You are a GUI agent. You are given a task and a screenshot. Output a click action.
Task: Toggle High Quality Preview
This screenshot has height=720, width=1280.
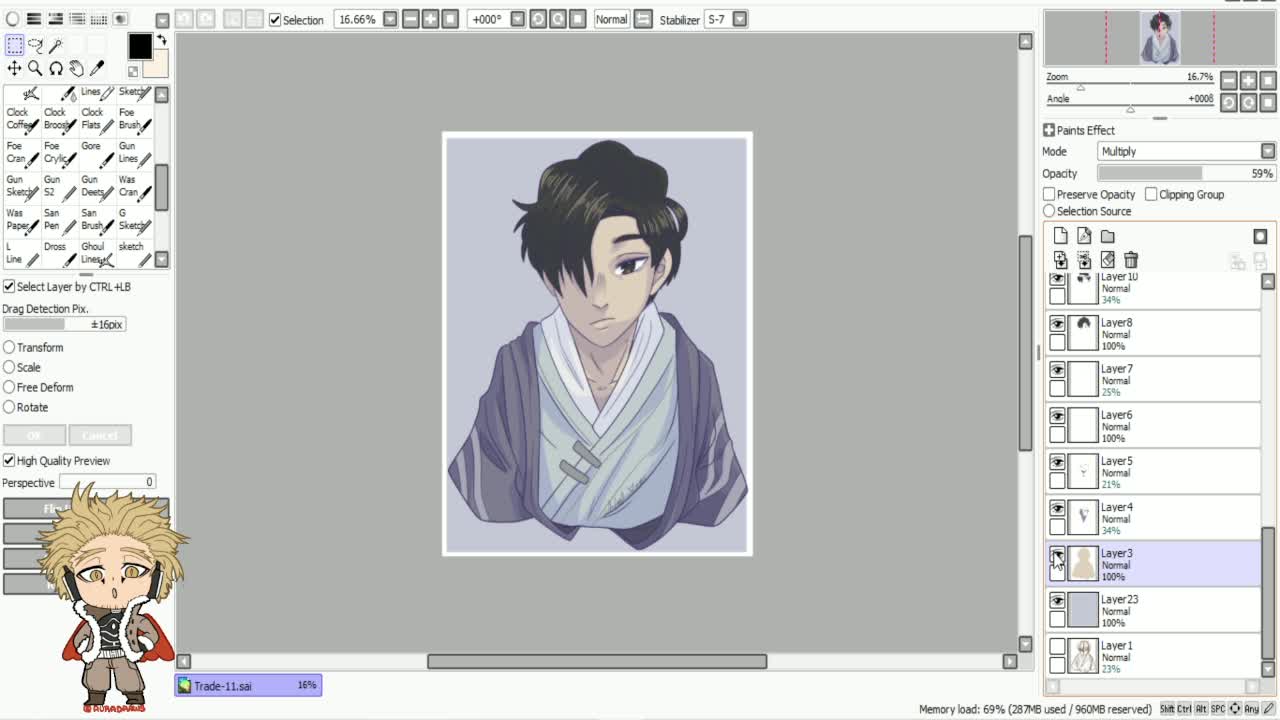(9, 461)
